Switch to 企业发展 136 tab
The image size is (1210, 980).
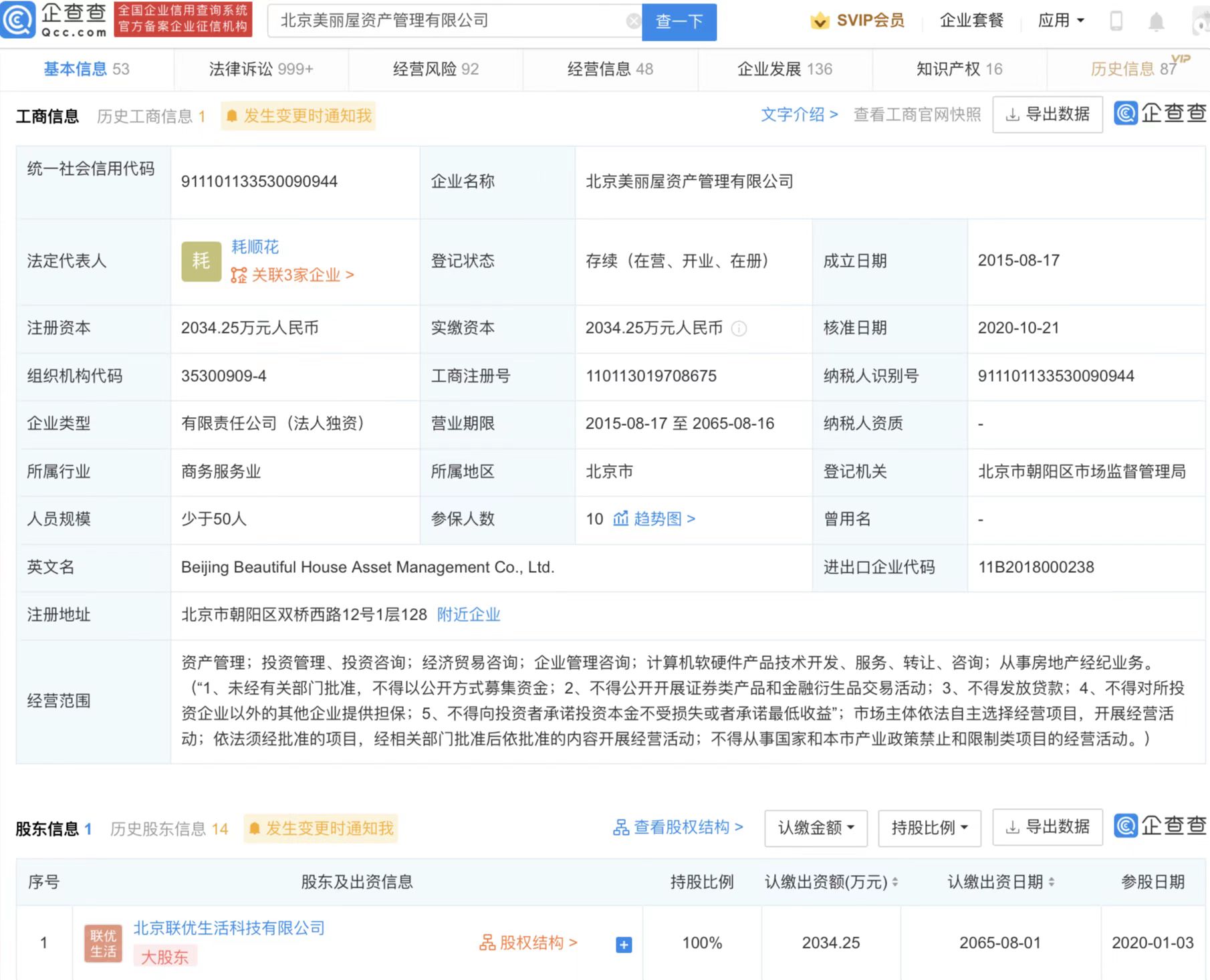pyautogui.click(x=785, y=69)
